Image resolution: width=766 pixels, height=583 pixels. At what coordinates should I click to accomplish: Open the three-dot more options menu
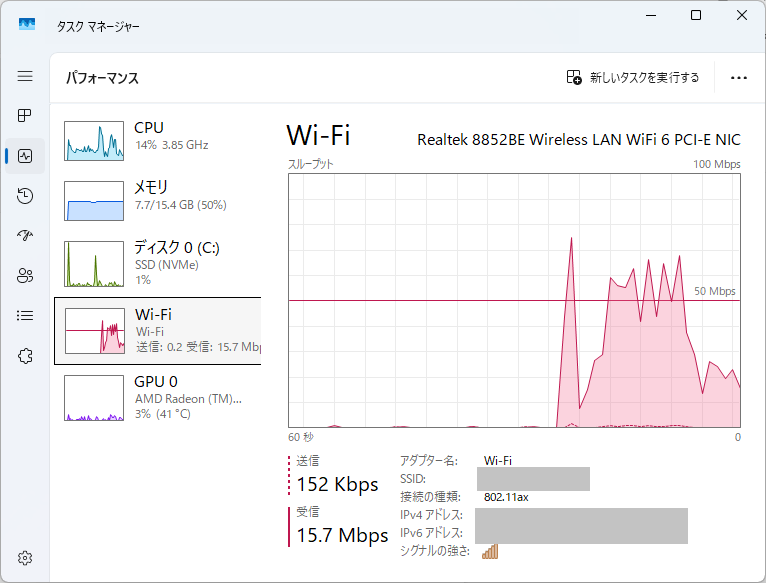[x=739, y=77]
